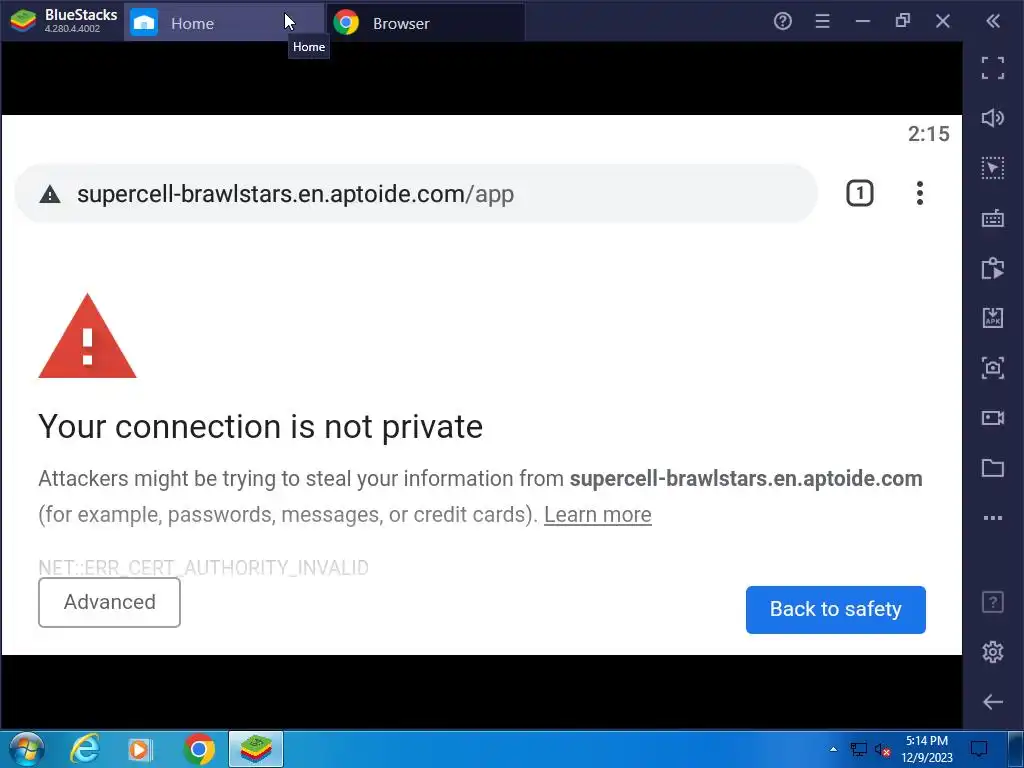
Task: Launch Internet Explorer from taskbar
Action: point(85,749)
